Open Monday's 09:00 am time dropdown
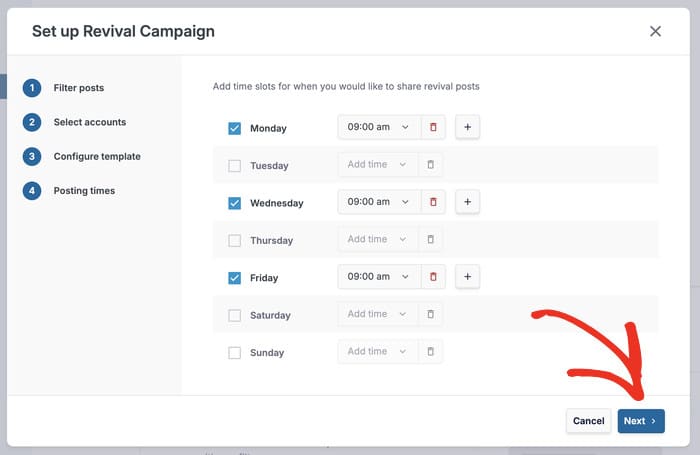 pos(378,127)
